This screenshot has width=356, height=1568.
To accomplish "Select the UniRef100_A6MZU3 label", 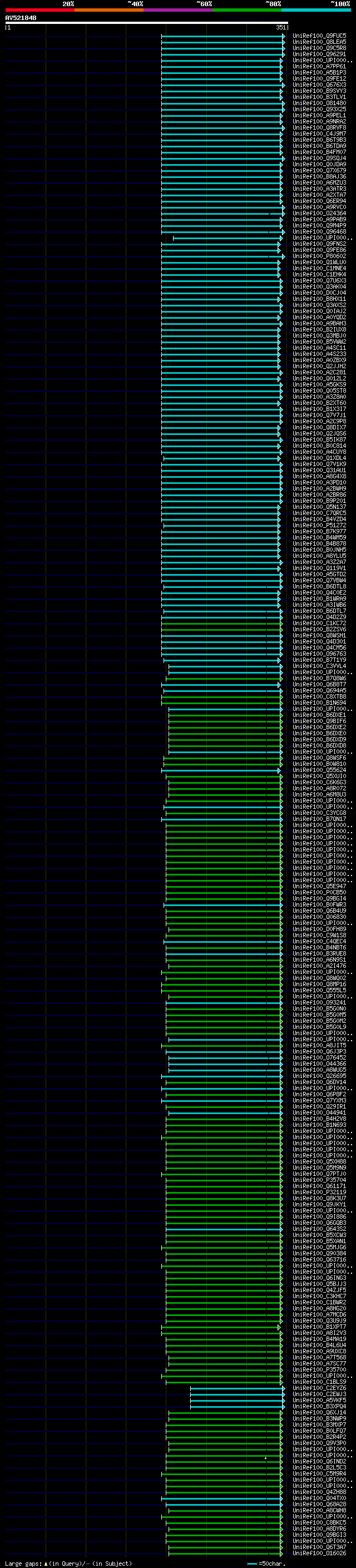I will pyautogui.click(x=319, y=182).
